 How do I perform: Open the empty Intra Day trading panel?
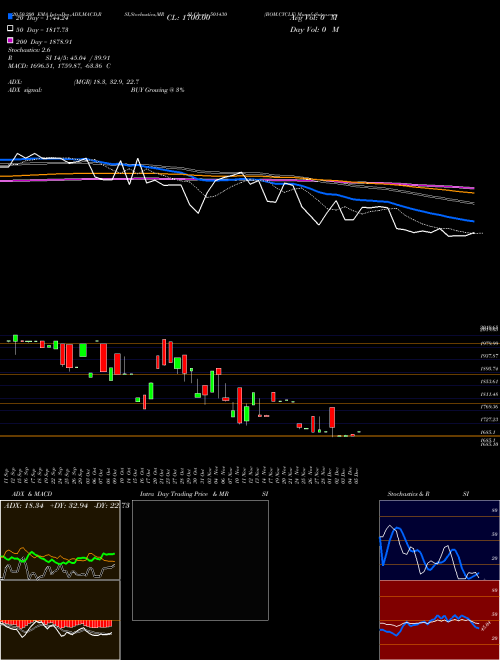[200, 560]
